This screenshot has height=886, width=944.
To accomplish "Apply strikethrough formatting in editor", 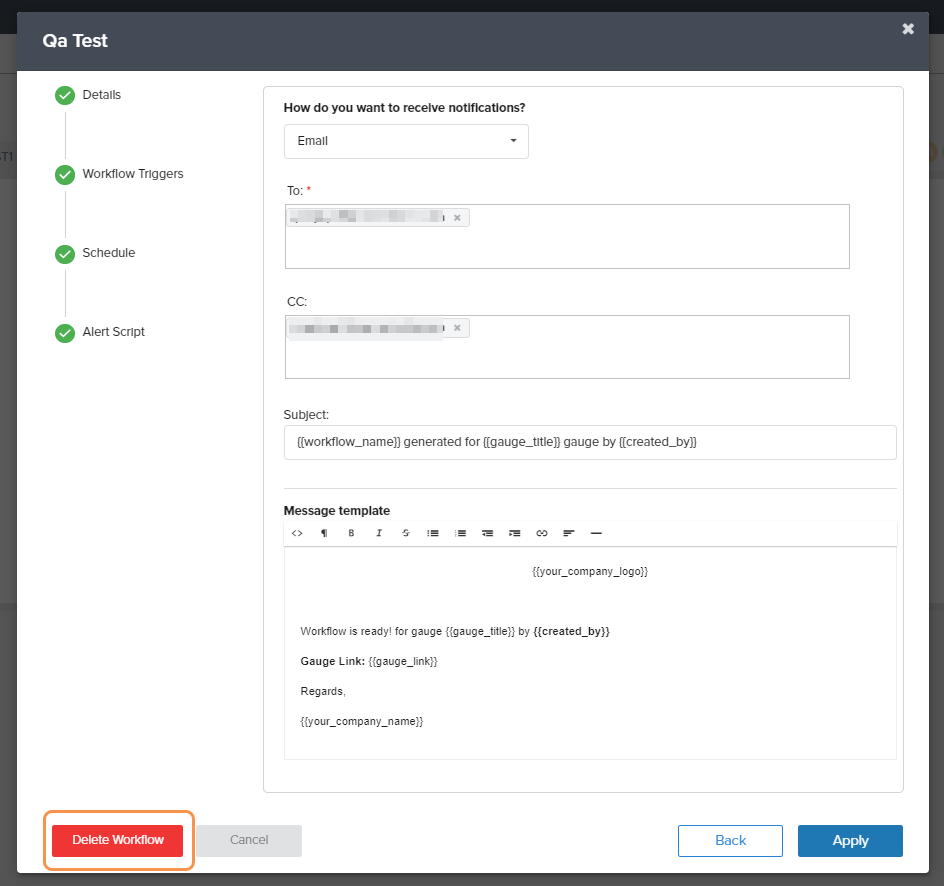I will (x=406, y=533).
